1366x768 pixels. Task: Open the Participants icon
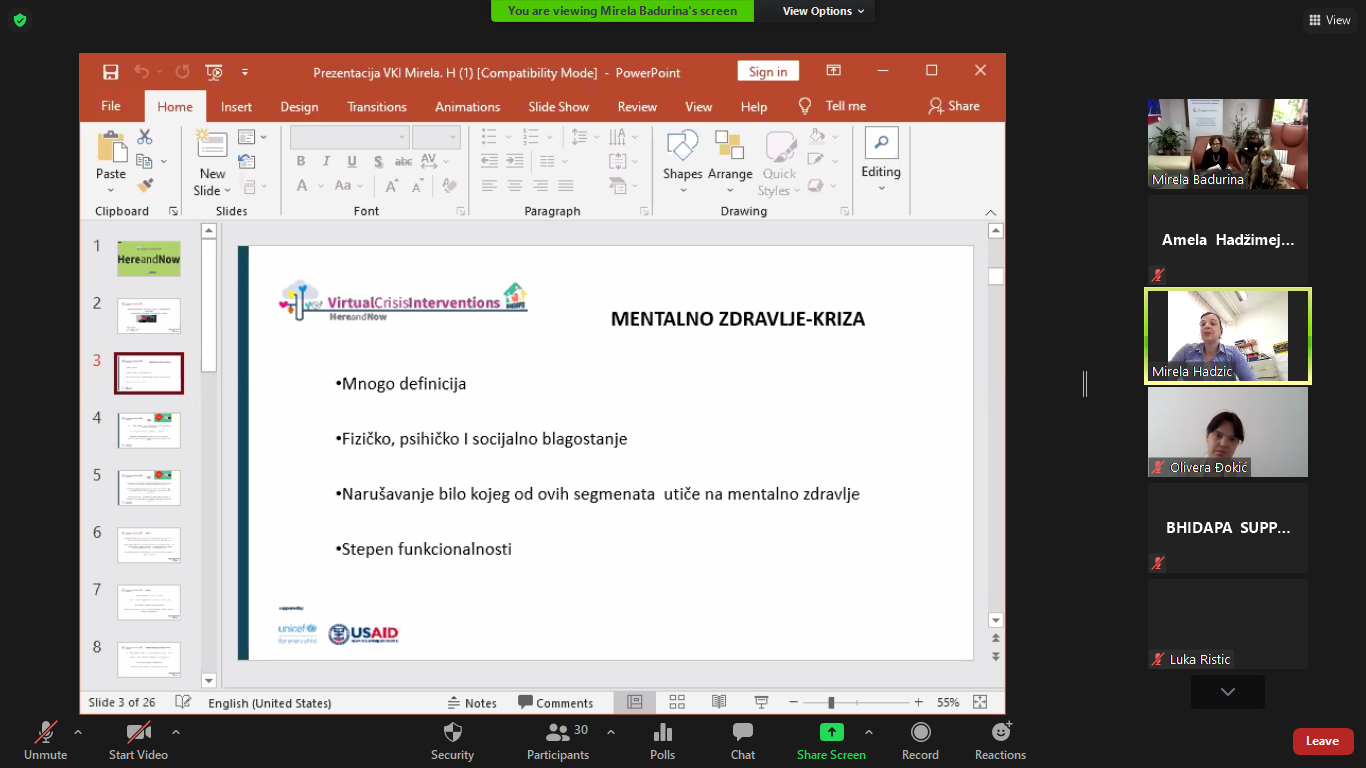point(558,733)
